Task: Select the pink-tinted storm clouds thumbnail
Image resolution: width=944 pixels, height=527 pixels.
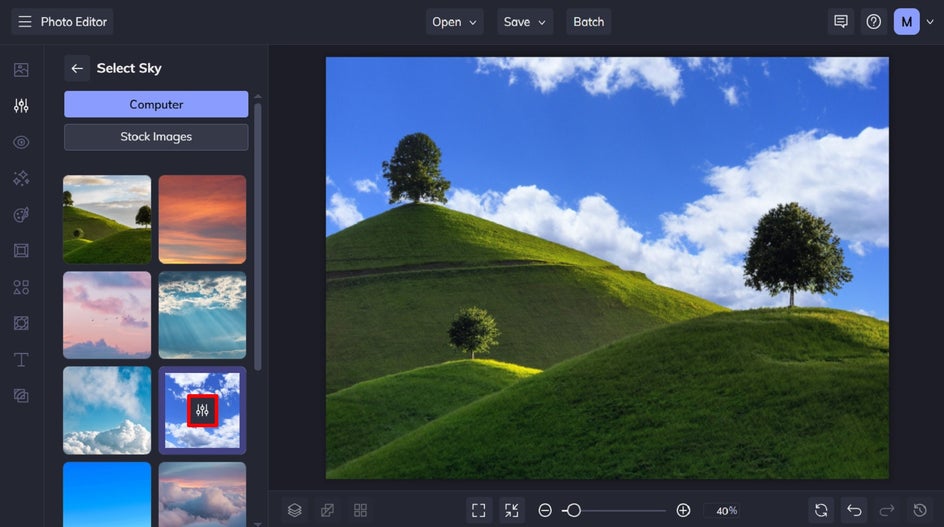Action: pos(202,494)
